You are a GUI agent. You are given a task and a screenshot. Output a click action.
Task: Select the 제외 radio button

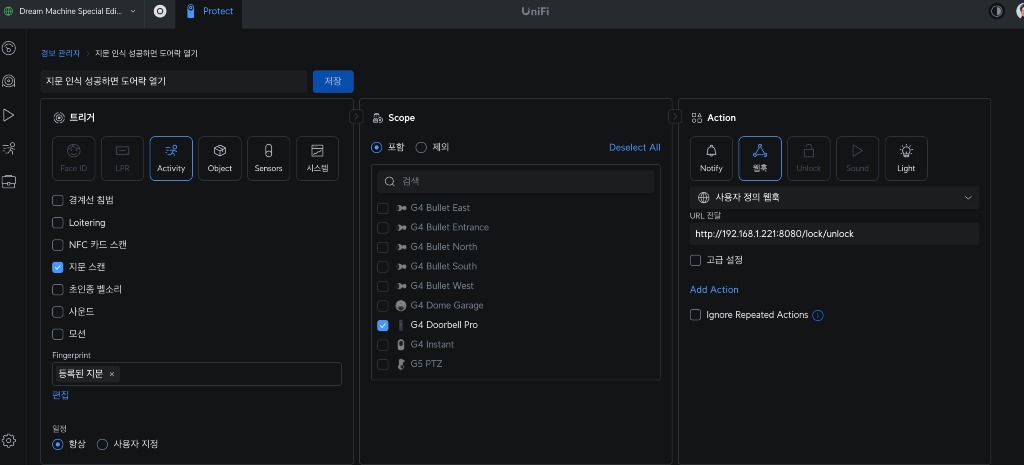coord(421,147)
